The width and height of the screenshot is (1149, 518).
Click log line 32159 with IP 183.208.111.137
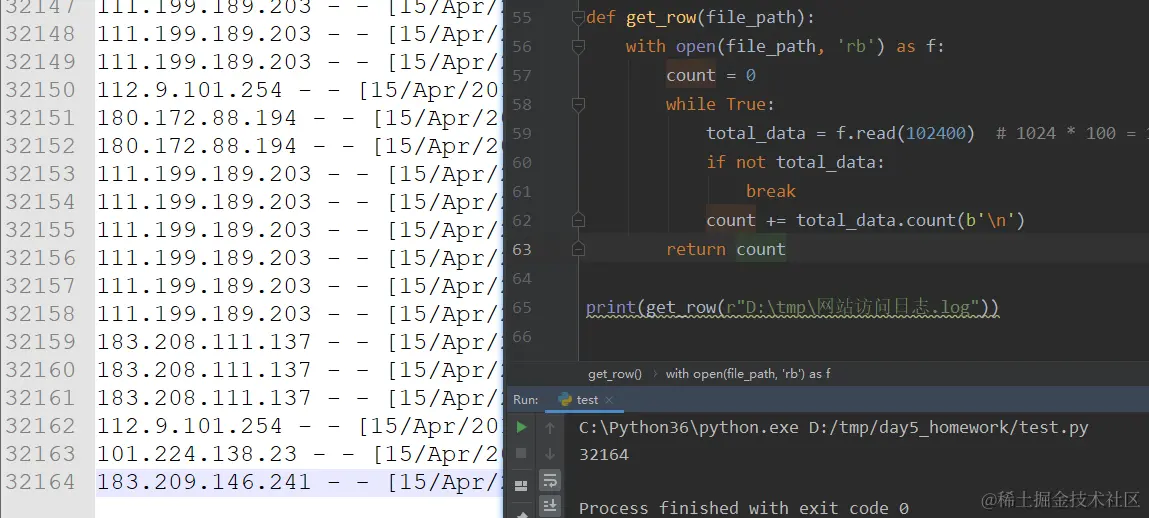[298, 342]
